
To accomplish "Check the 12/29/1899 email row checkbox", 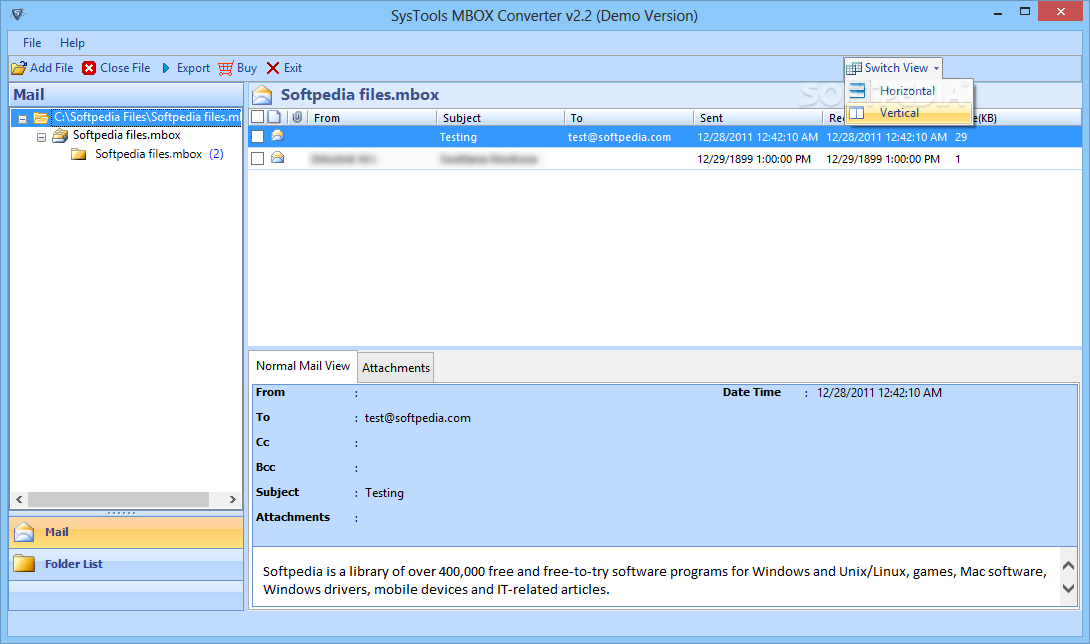I will (258, 159).
